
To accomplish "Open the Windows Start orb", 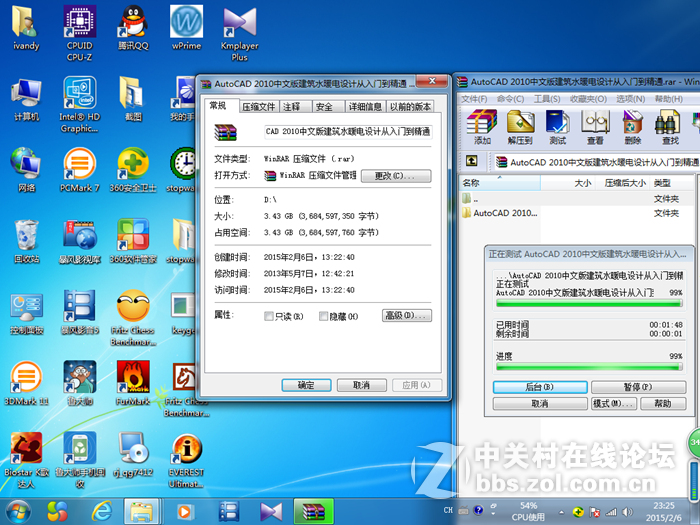I will coord(18,512).
